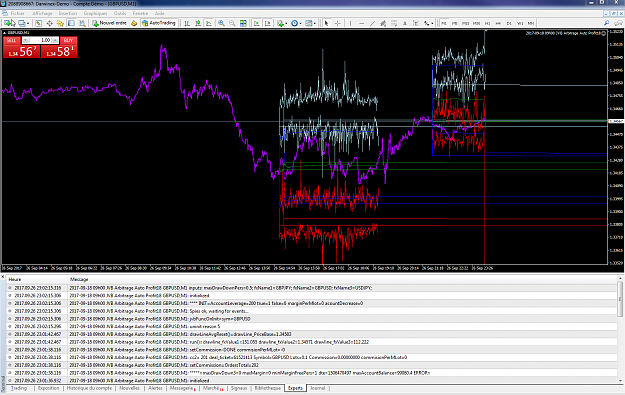Draw a horizontal line tool icon
Image resolution: width=625 pixels, height=395 pixels.
coord(362,23)
